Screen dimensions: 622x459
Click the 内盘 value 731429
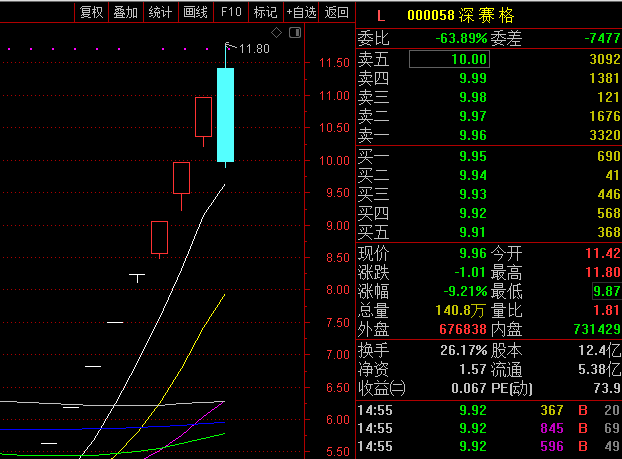(597, 329)
